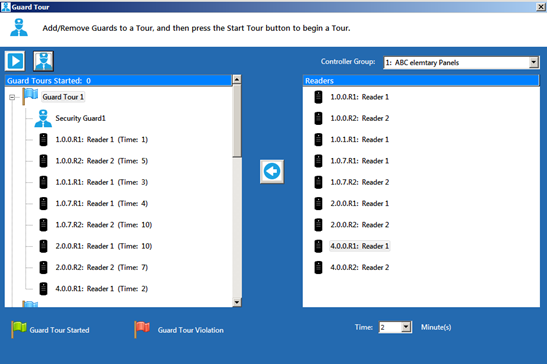547x364 pixels.
Task: Click the tour list scroll up arrow
Action: 237,79
